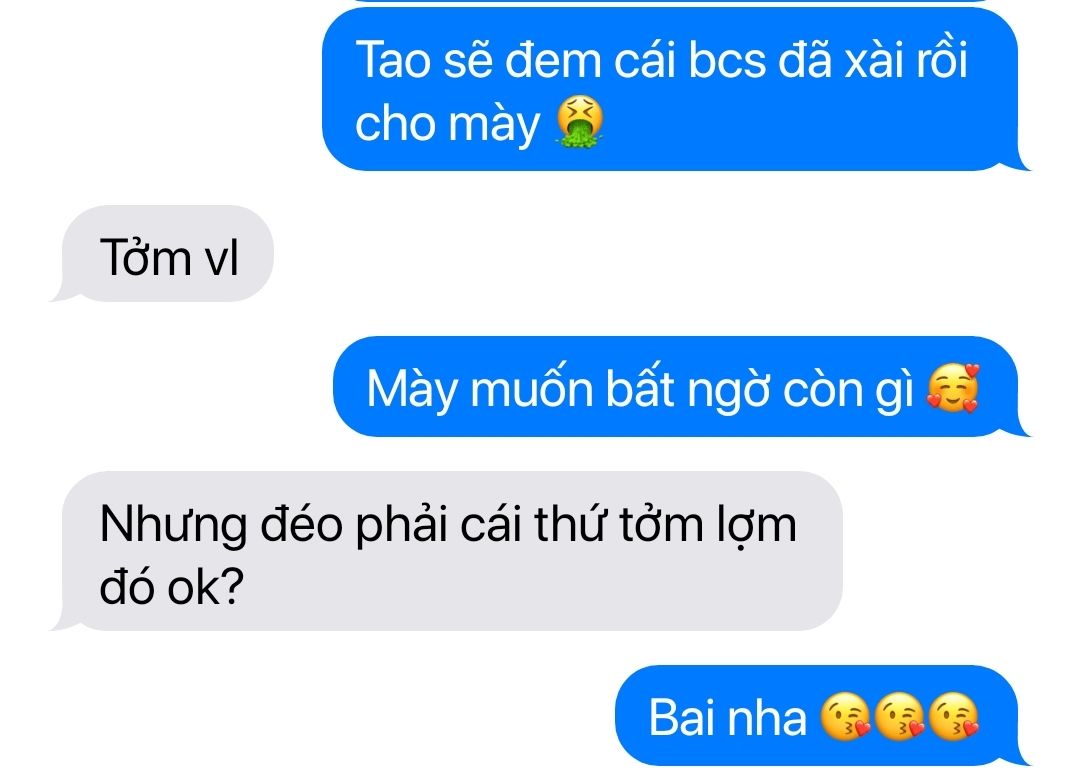Click the tail of the "Tởm vl" bubble

[x=63, y=294]
